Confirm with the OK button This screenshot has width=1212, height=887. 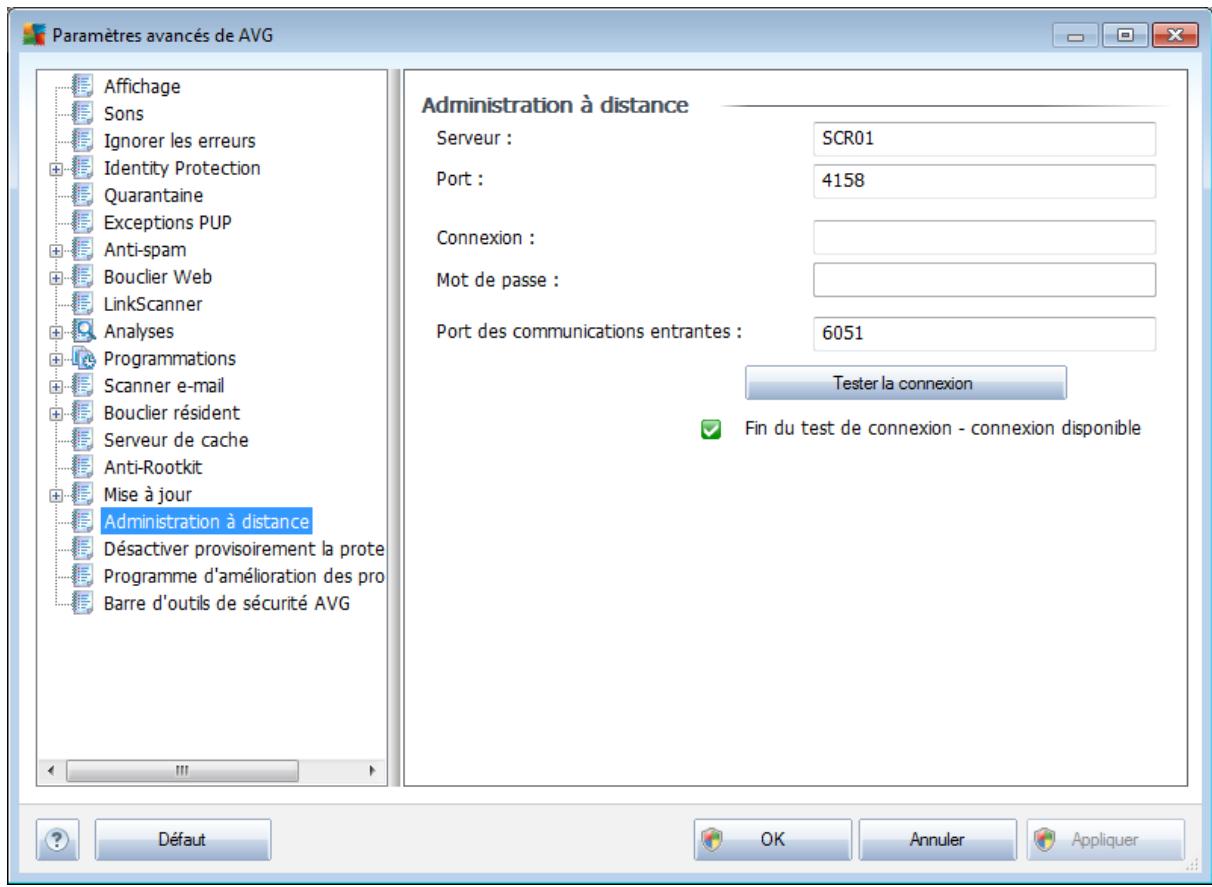point(773,840)
